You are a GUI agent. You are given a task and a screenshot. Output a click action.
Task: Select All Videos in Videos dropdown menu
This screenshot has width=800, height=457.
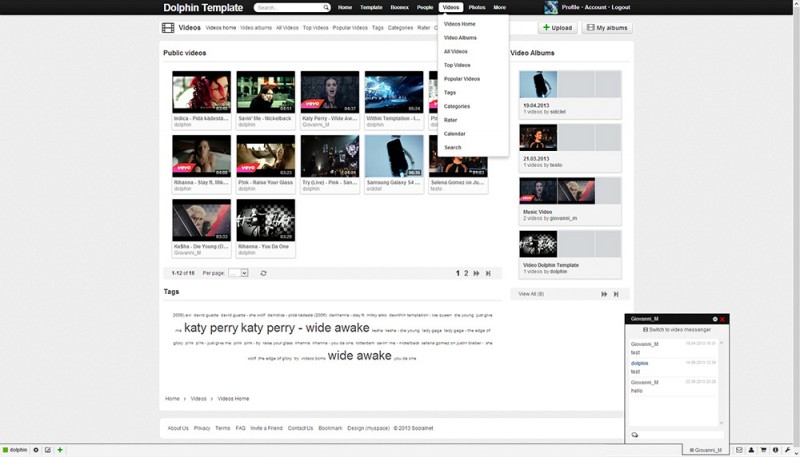(456, 52)
